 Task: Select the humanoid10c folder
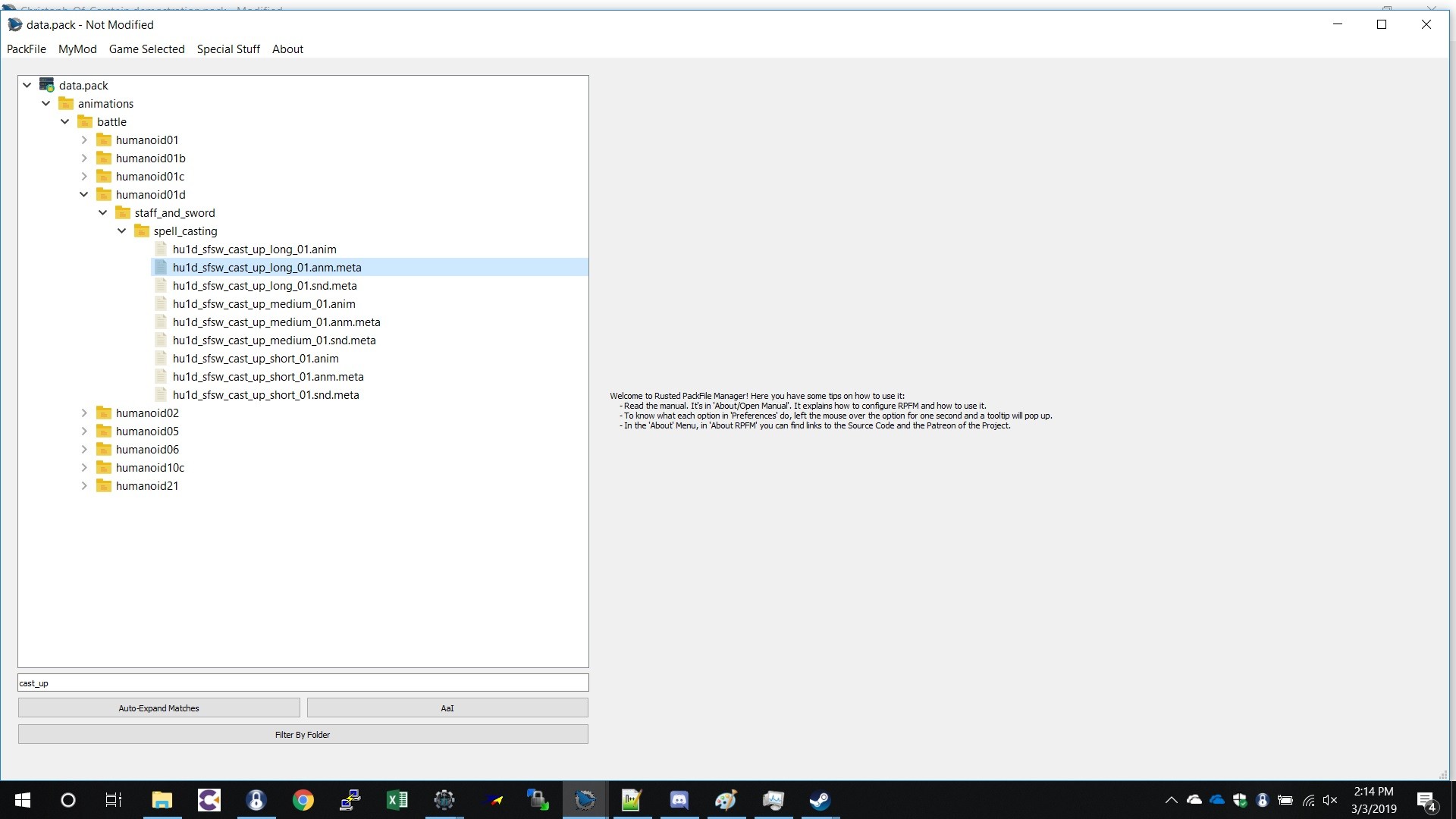(x=151, y=467)
